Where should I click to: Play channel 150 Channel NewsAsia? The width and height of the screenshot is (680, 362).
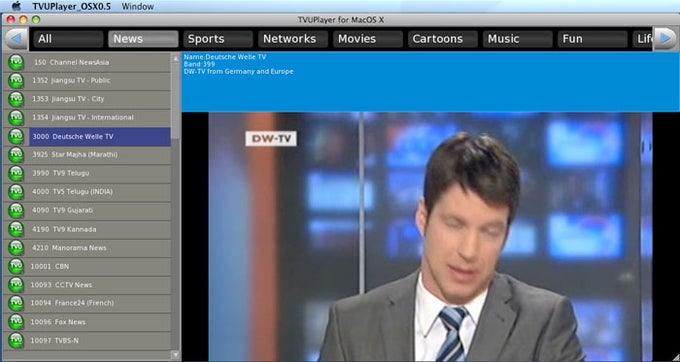pyautogui.click(x=100, y=62)
